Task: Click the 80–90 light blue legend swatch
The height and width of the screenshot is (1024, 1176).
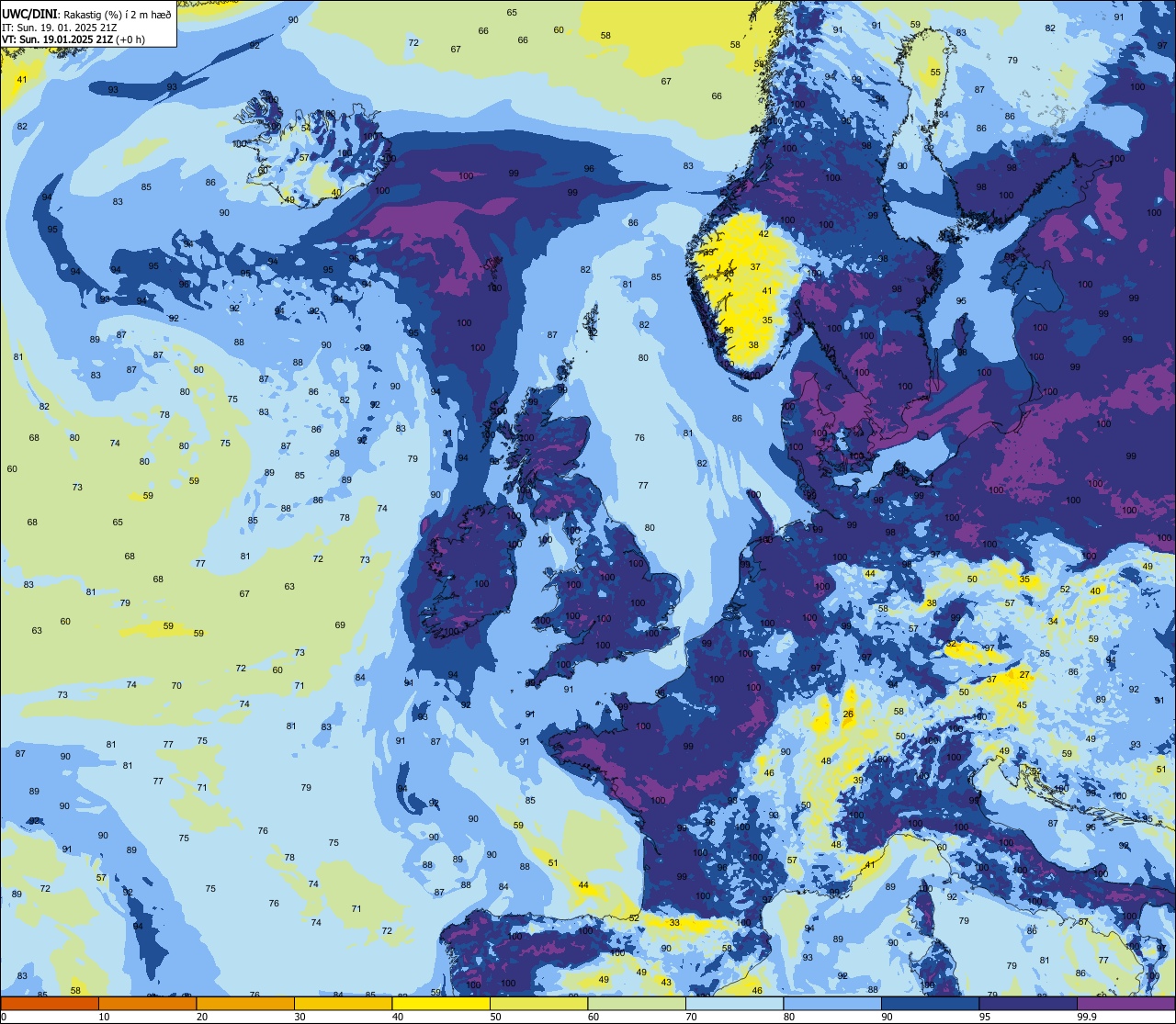Action: [832, 1003]
